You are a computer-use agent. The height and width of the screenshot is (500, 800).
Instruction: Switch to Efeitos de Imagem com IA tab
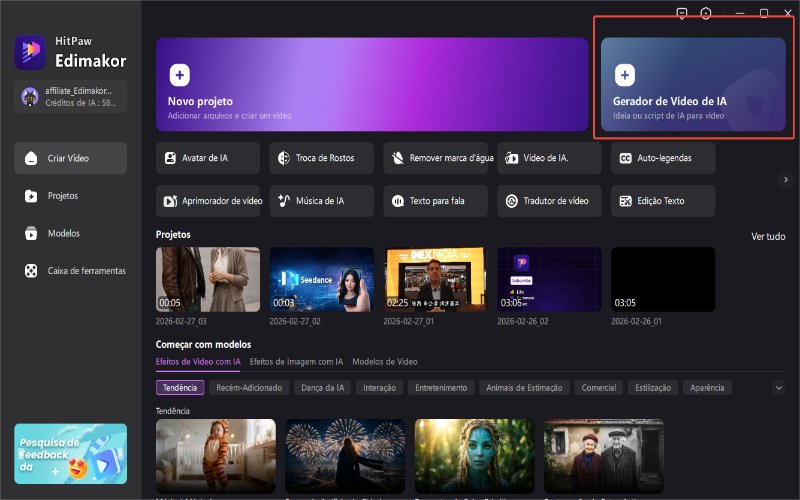click(x=296, y=362)
